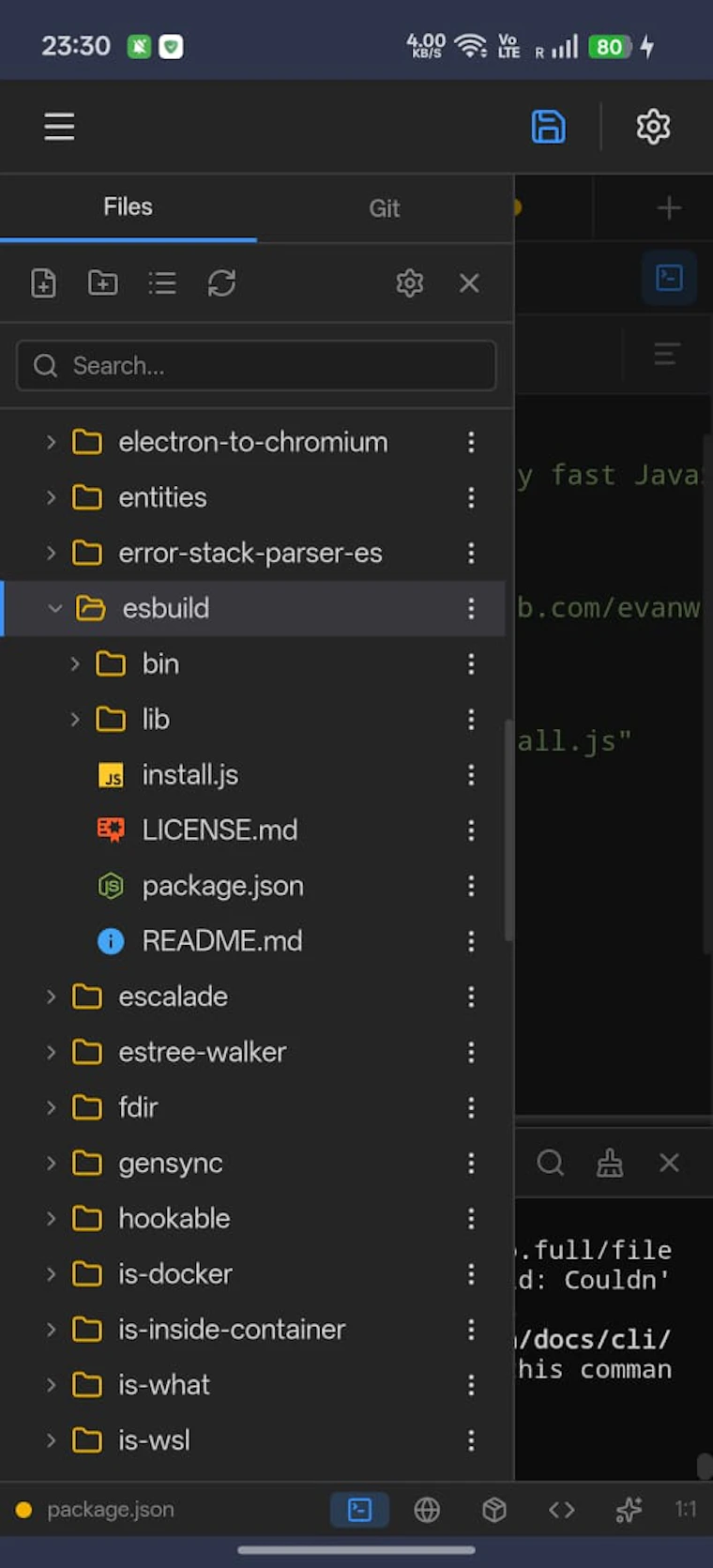Open options for README.md
Viewport: 713px width, 1568px height.
tap(471, 941)
